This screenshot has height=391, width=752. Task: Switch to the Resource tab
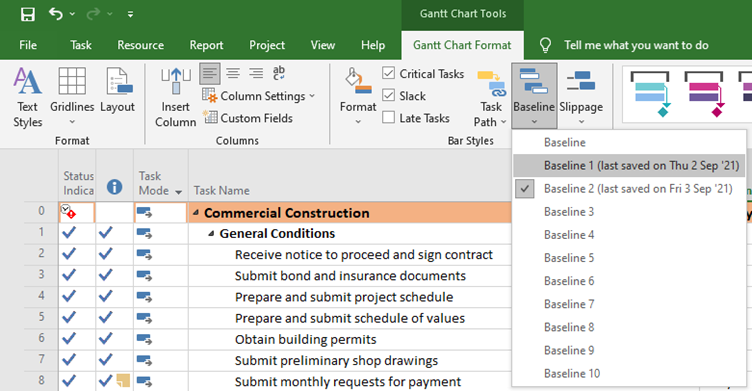(x=141, y=45)
